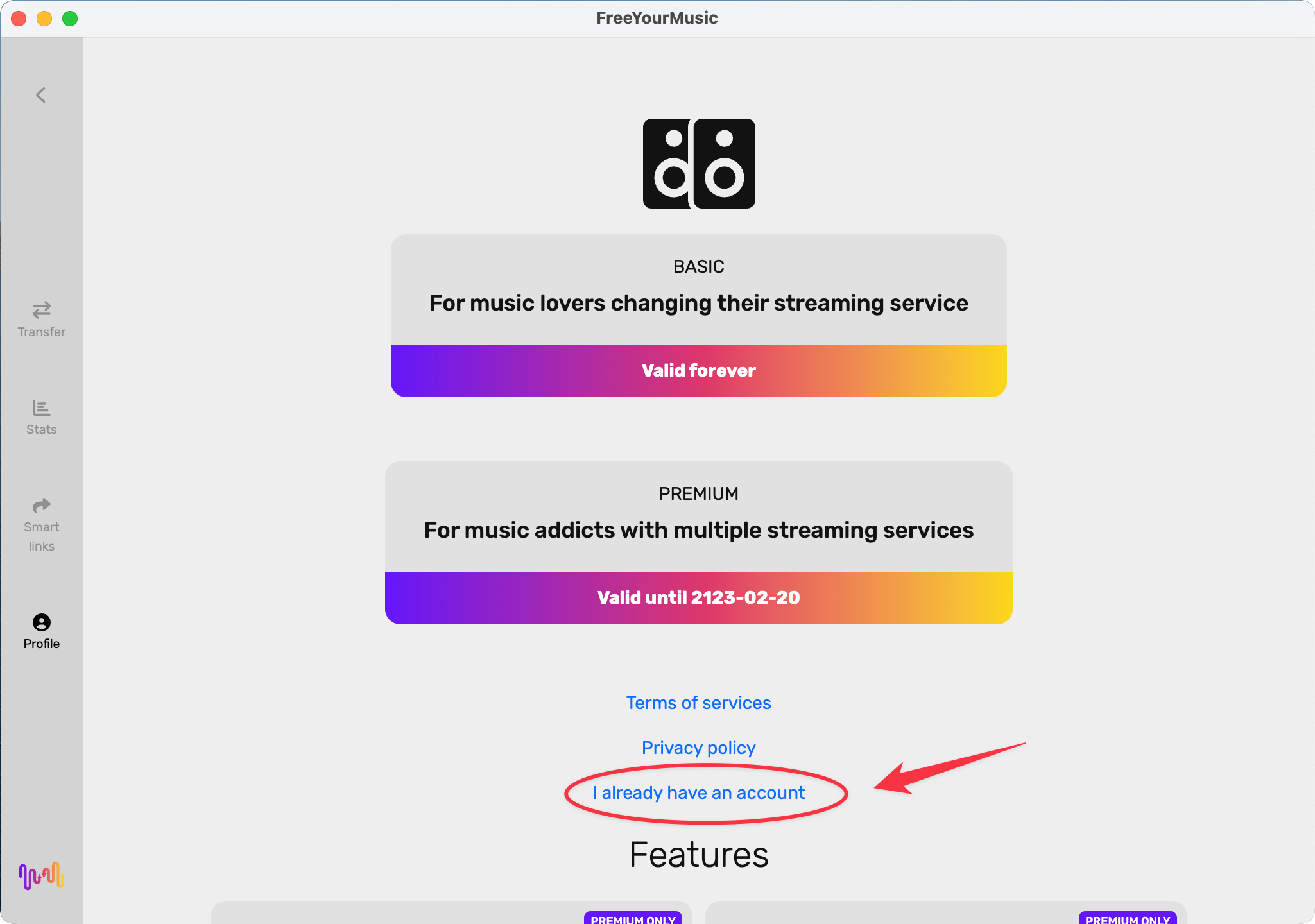Select the PREMIUM plan card

point(698,517)
